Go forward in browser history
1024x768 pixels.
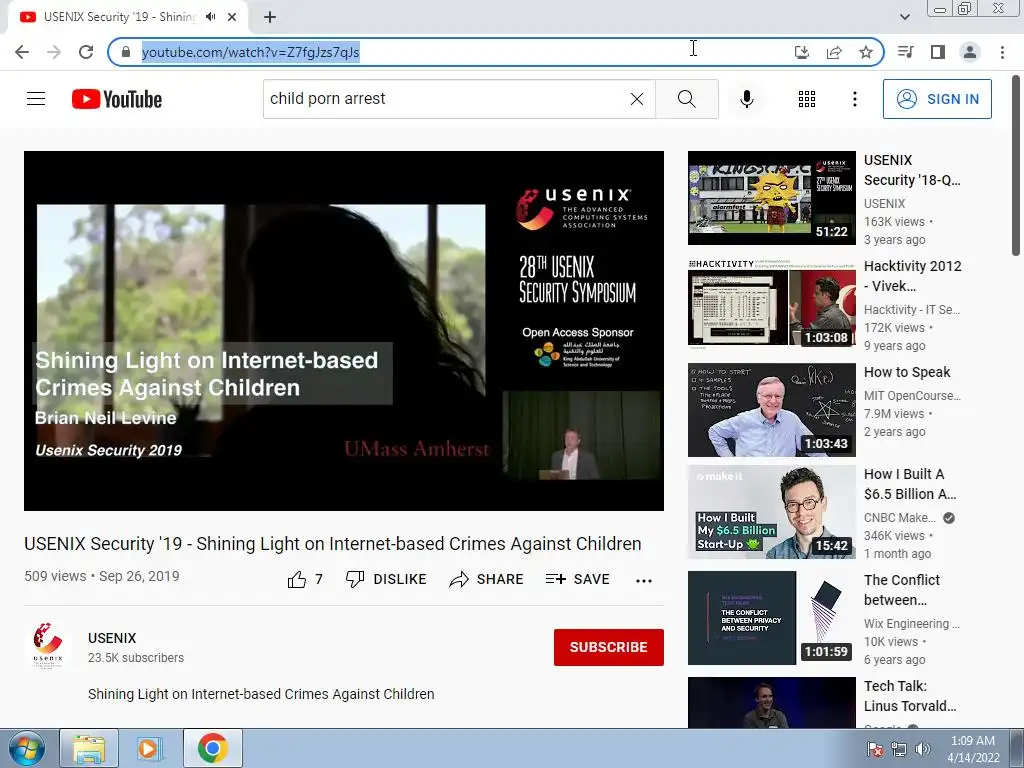pyautogui.click(x=54, y=52)
